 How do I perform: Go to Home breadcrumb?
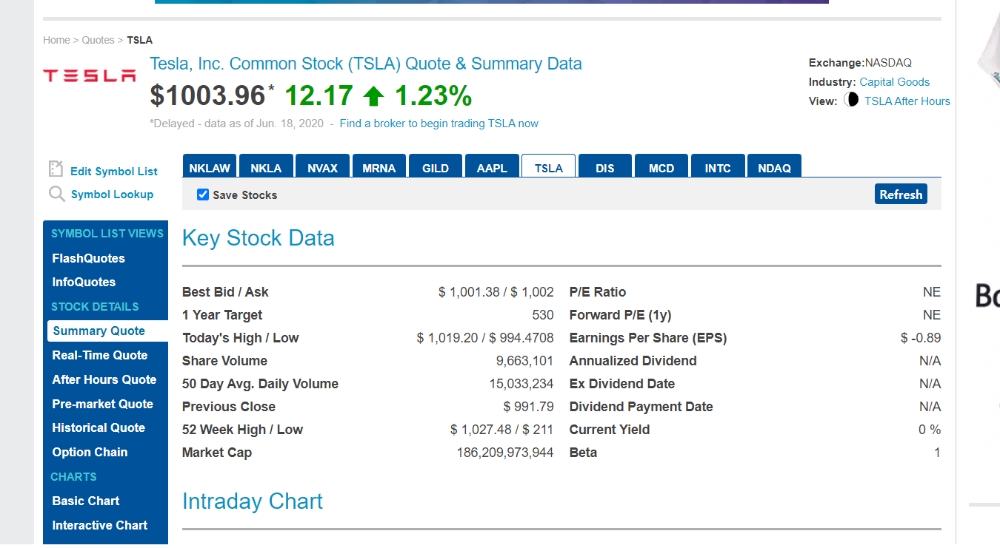click(56, 40)
